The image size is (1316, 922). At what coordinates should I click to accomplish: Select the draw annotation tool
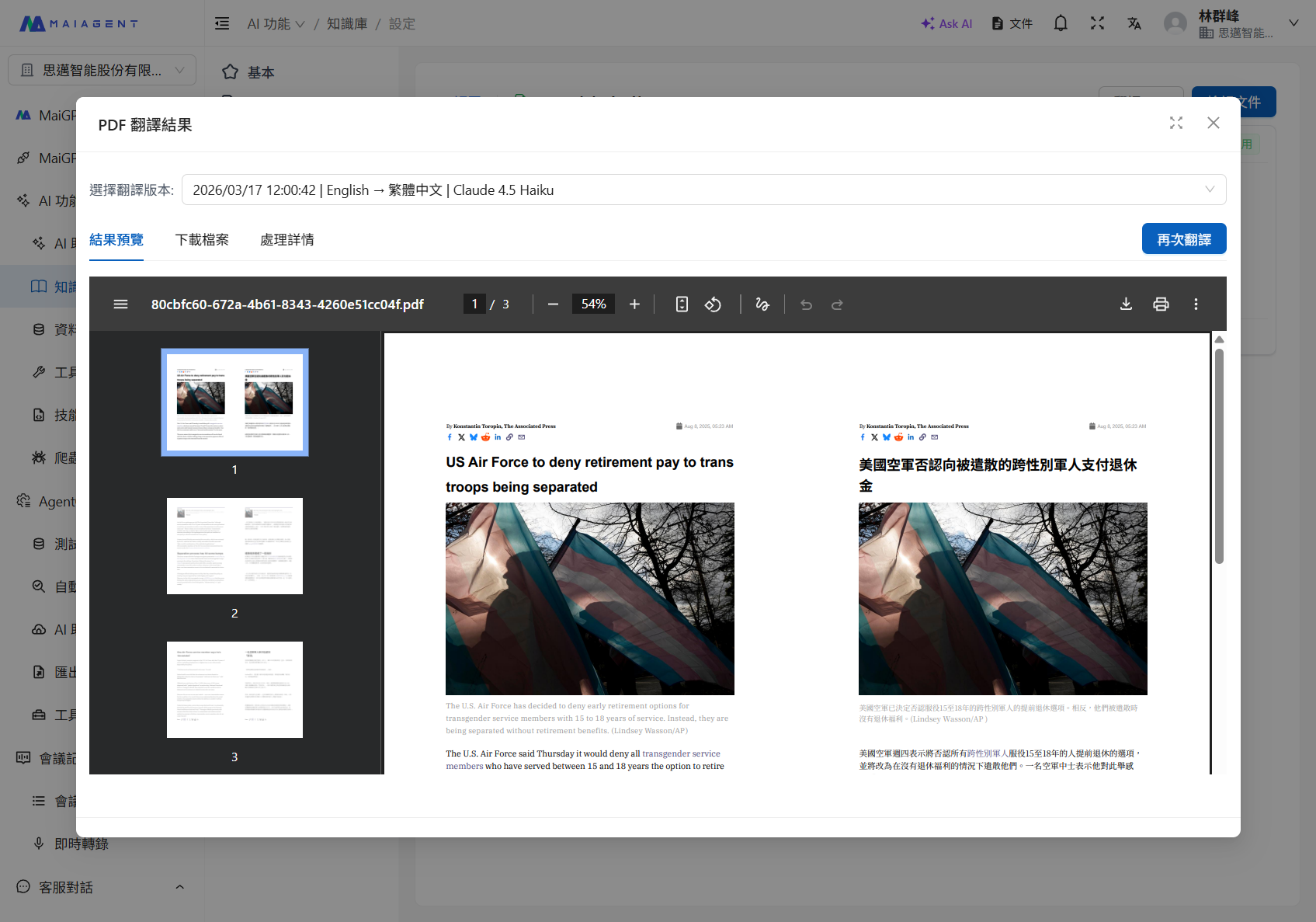(762, 304)
